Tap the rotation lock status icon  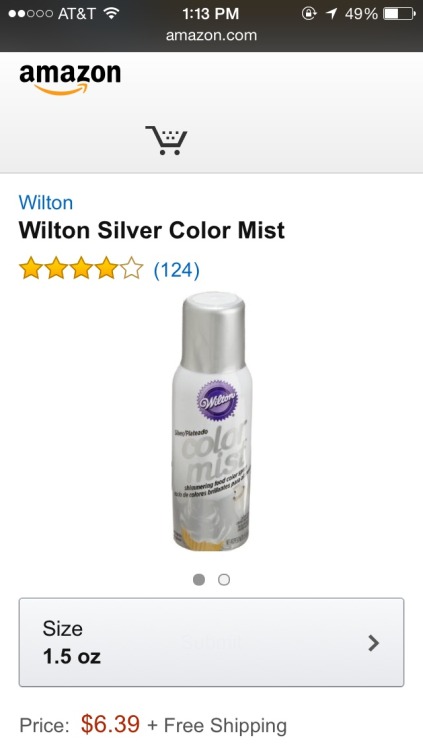[309, 14]
